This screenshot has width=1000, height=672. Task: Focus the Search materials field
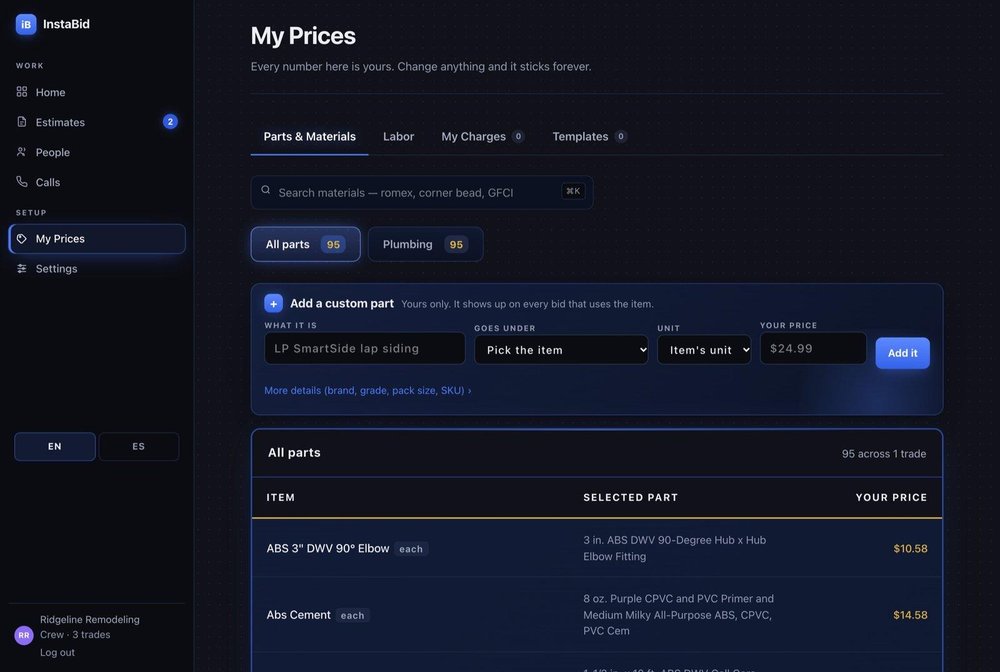coord(422,193)
